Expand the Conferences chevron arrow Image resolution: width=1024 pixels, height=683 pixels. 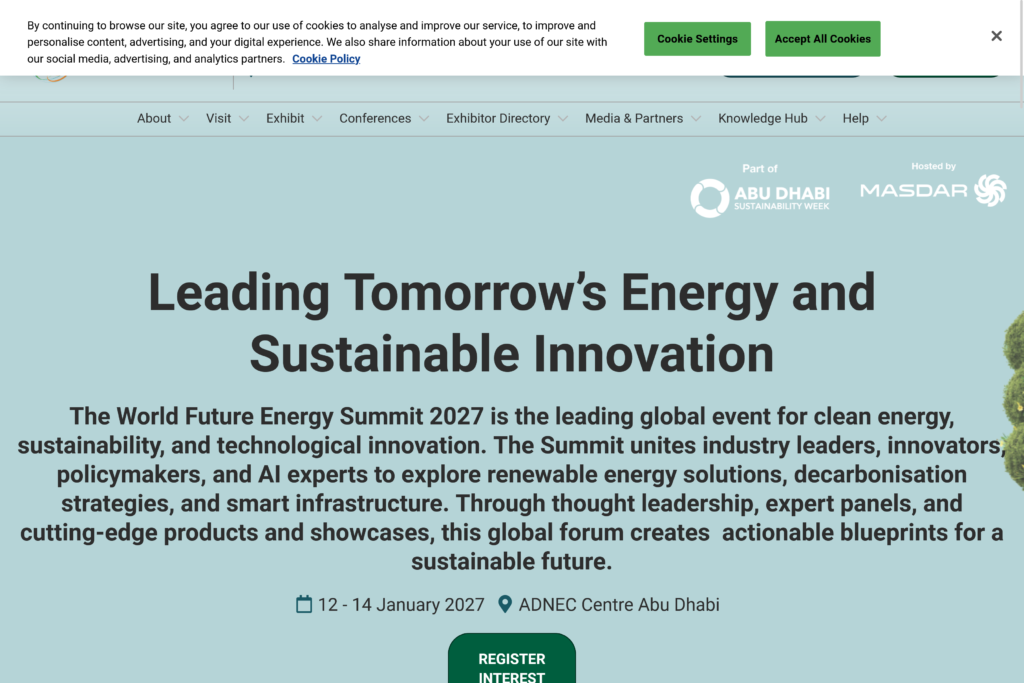click(x=424, y=119)
